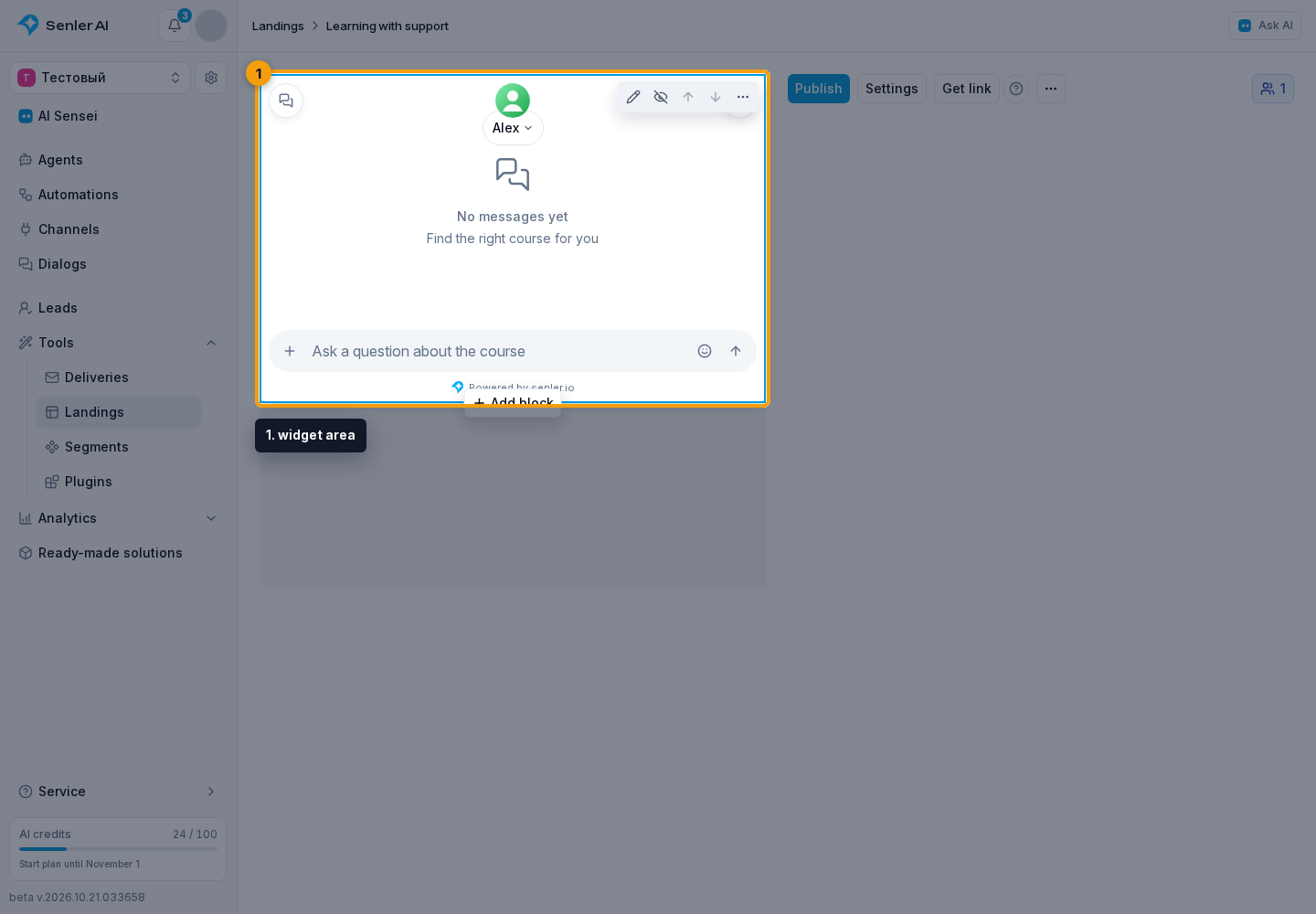This screenshot has width=1316, height=914.
Task: Open Segments under Tools
Action: (x=119, y=447)
